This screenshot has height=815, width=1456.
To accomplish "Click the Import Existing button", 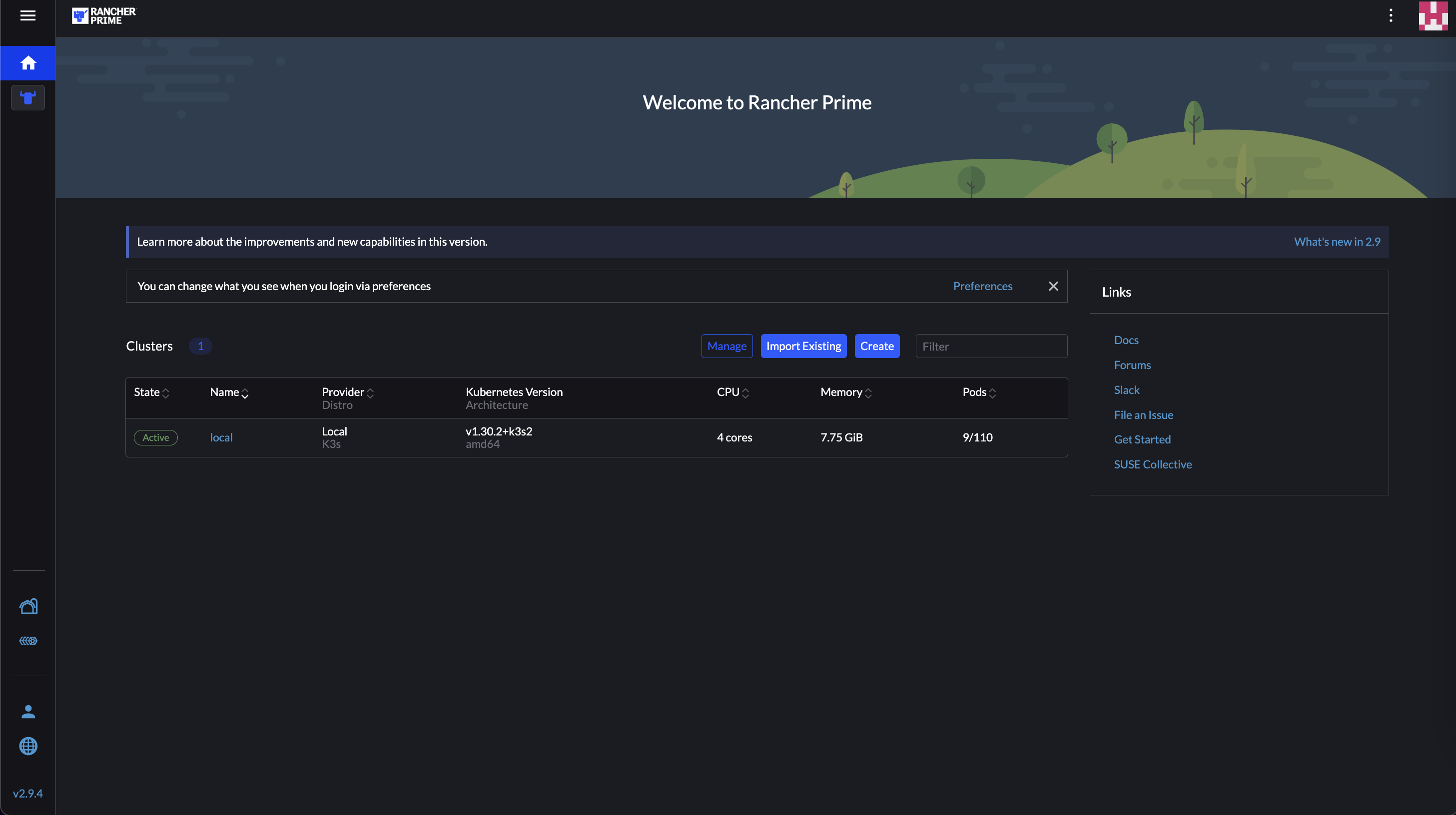I will click(803, 346).
